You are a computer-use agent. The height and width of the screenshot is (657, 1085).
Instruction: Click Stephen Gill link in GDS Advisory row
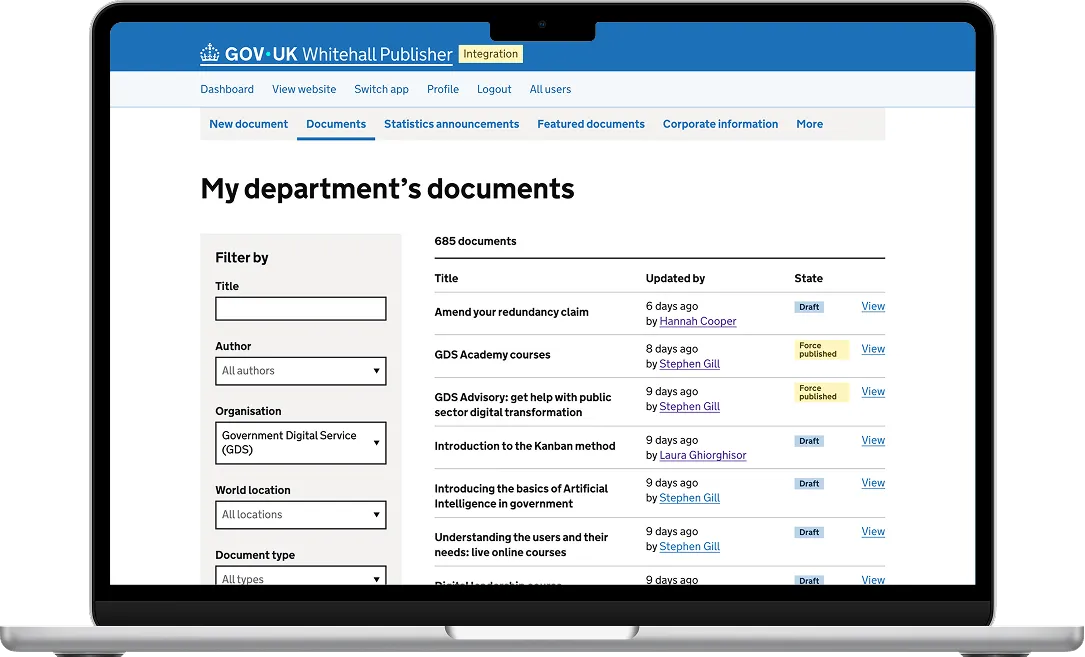[689, 406]
